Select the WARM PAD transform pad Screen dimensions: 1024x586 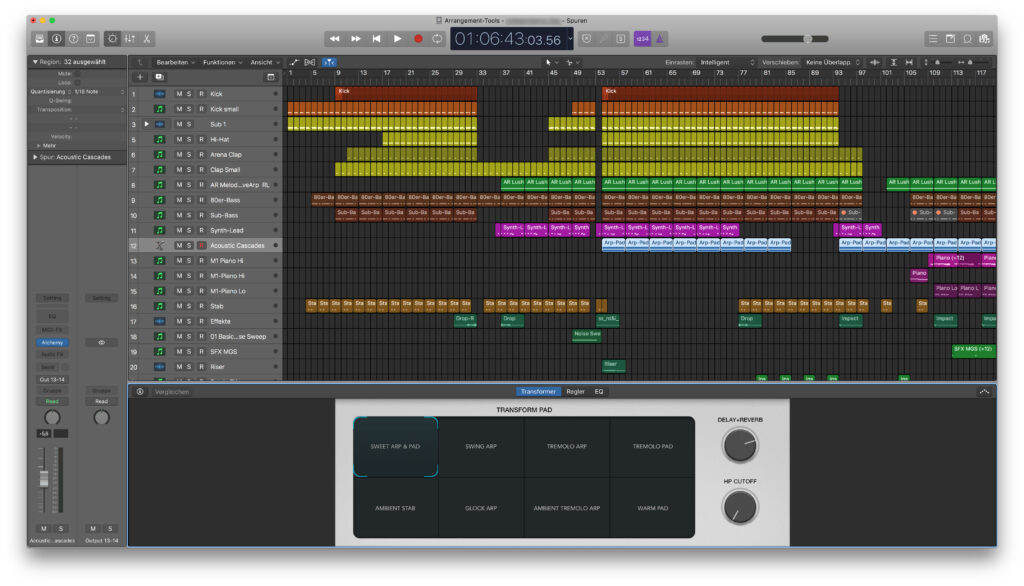tap(652, 508)
